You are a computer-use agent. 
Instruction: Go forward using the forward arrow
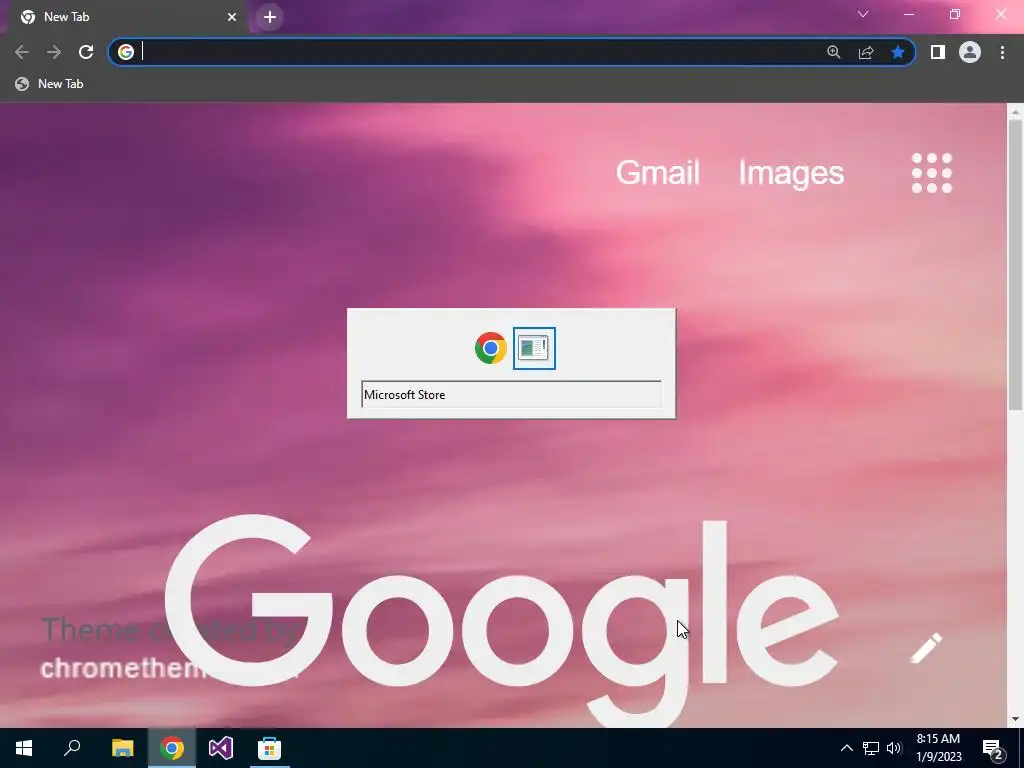54,52
